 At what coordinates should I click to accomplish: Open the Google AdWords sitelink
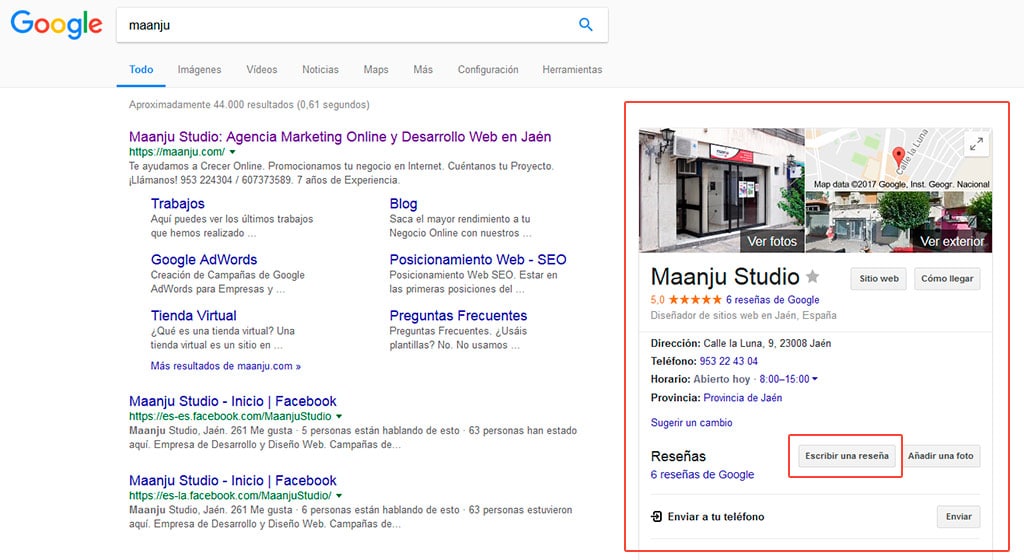tap(204, 260)
